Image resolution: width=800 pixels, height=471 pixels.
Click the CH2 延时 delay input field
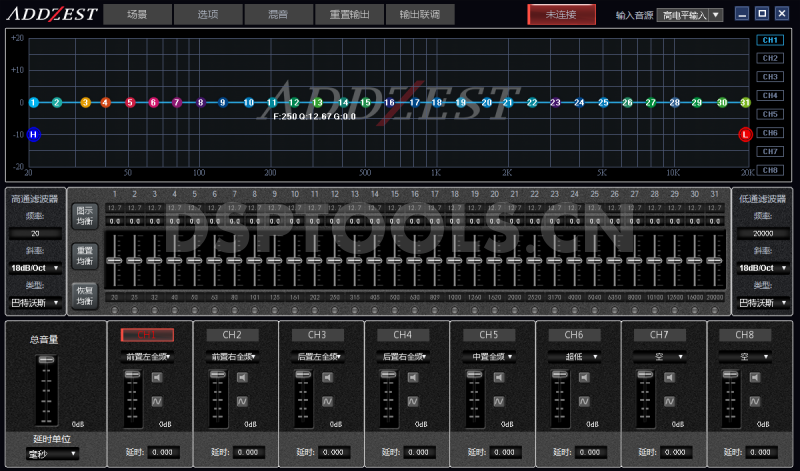coord(250,452)
